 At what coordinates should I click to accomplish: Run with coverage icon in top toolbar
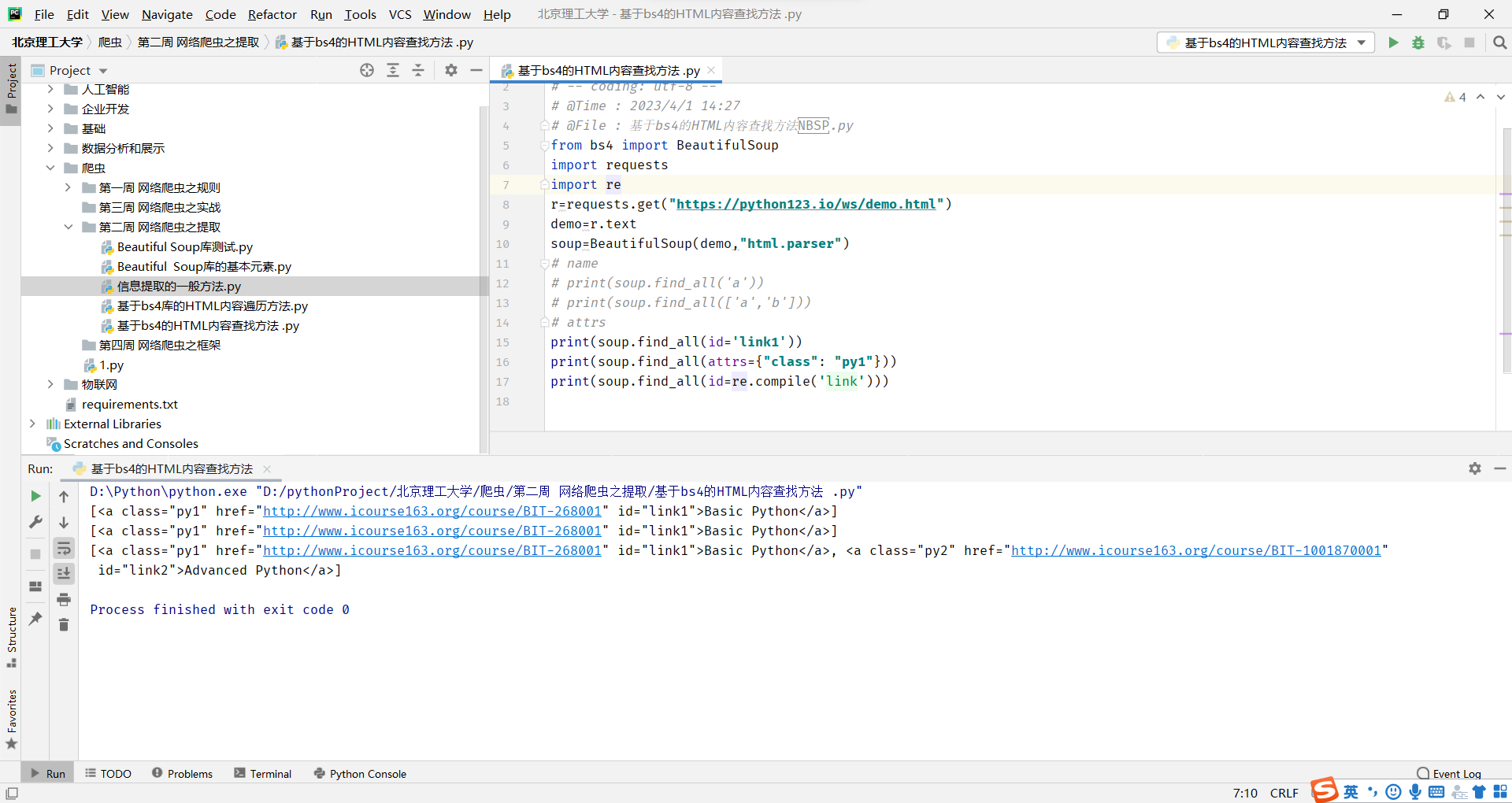point(1443,43)
